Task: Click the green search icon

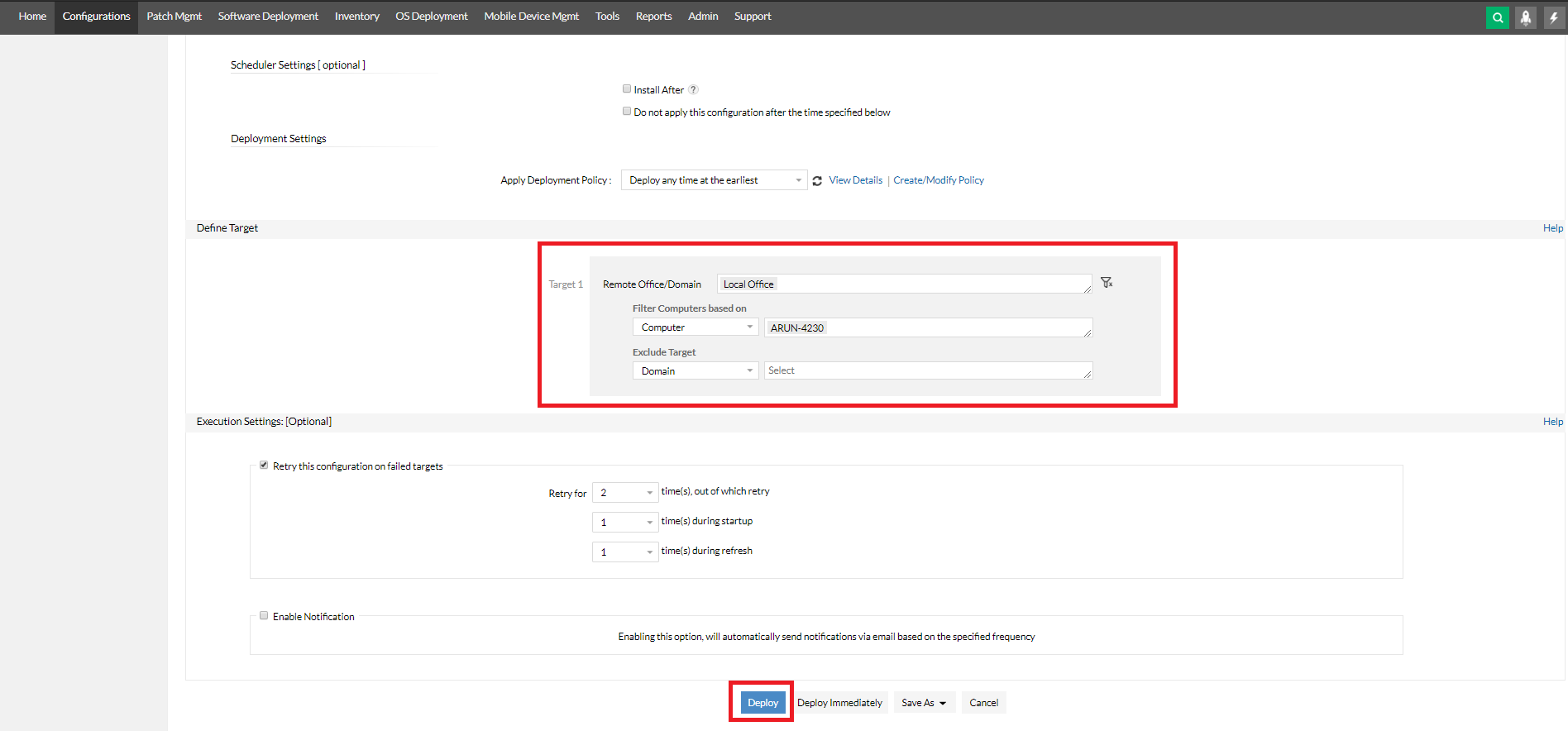Action: pos(1498,17)
